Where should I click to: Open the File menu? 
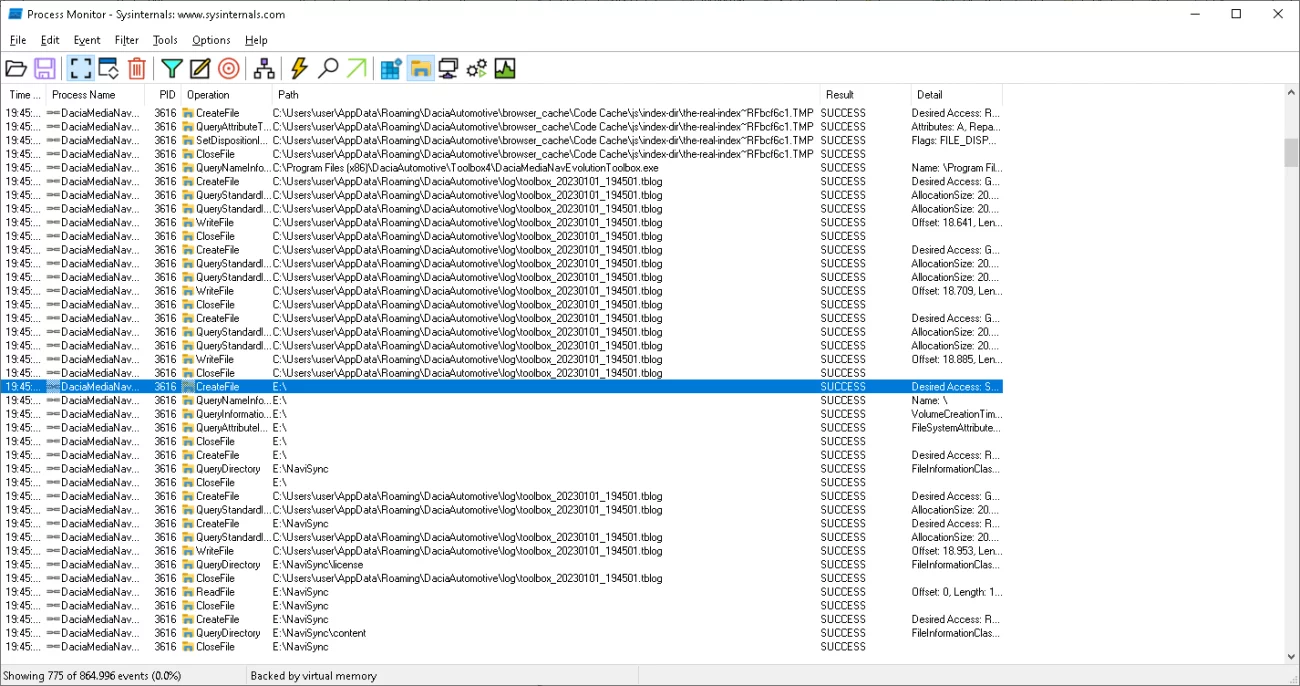click(x=18, y=40)
